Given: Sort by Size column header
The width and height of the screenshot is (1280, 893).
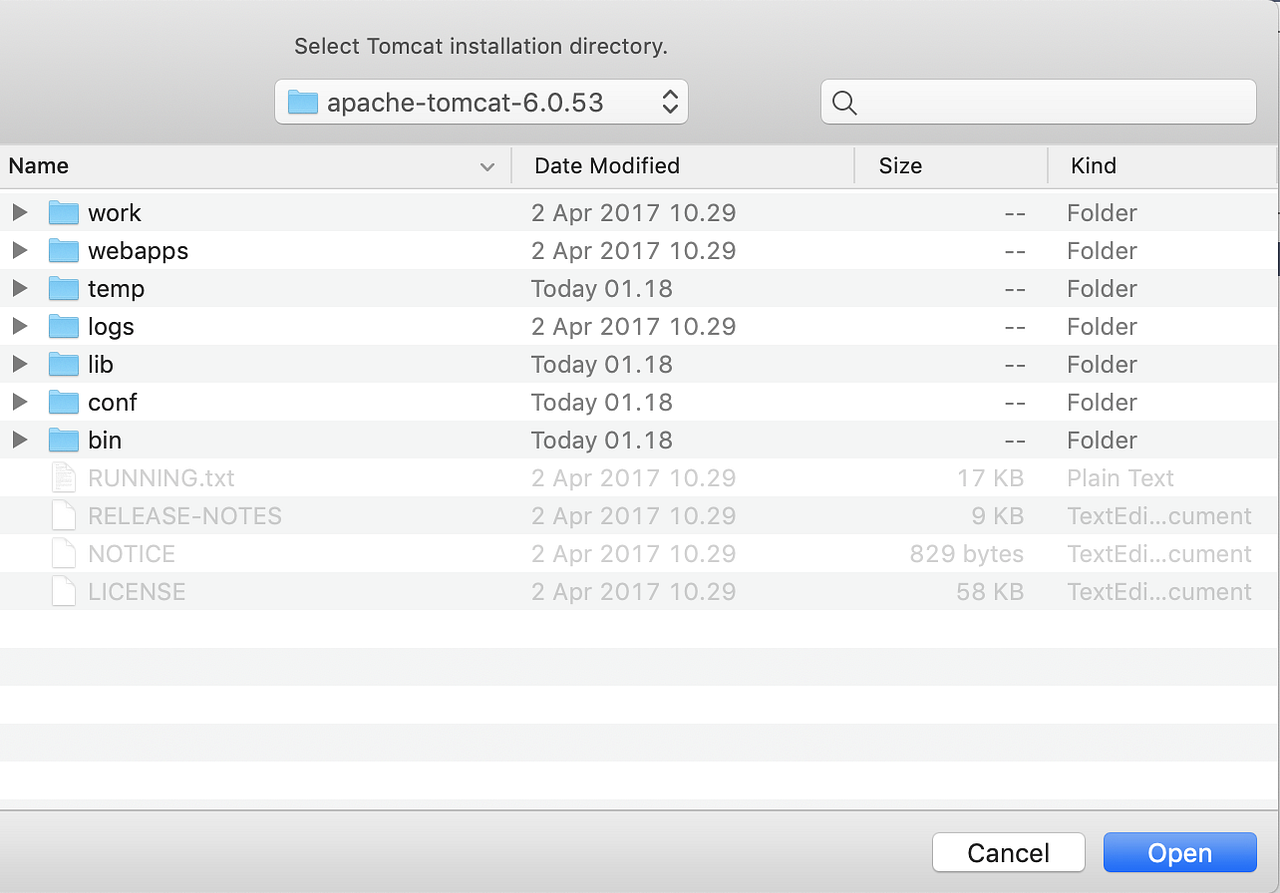Looking at the screenshot, I should click(x=952, y=166).
